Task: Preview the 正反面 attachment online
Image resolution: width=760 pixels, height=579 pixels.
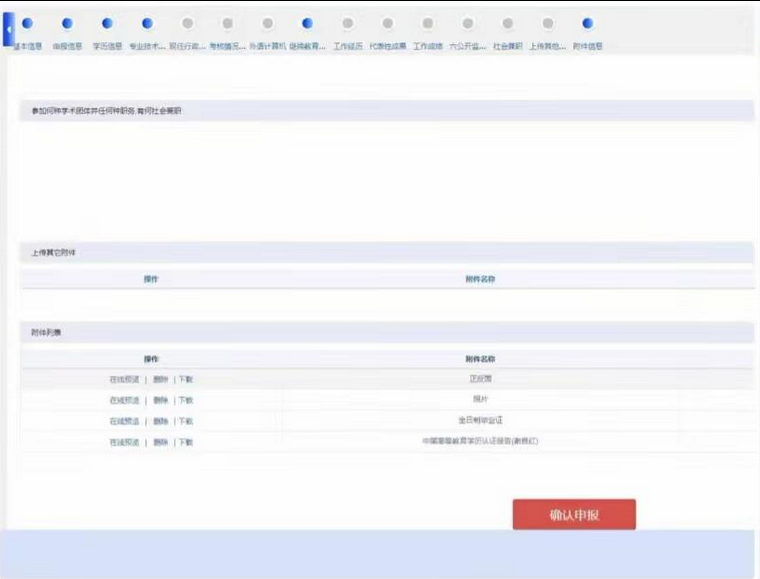Action: [x=124, y=379]
